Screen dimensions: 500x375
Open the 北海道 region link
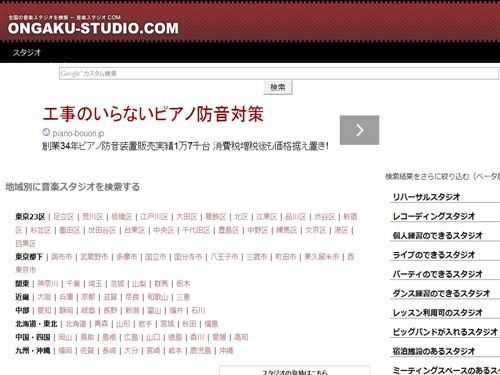click(x=76, y=324)
